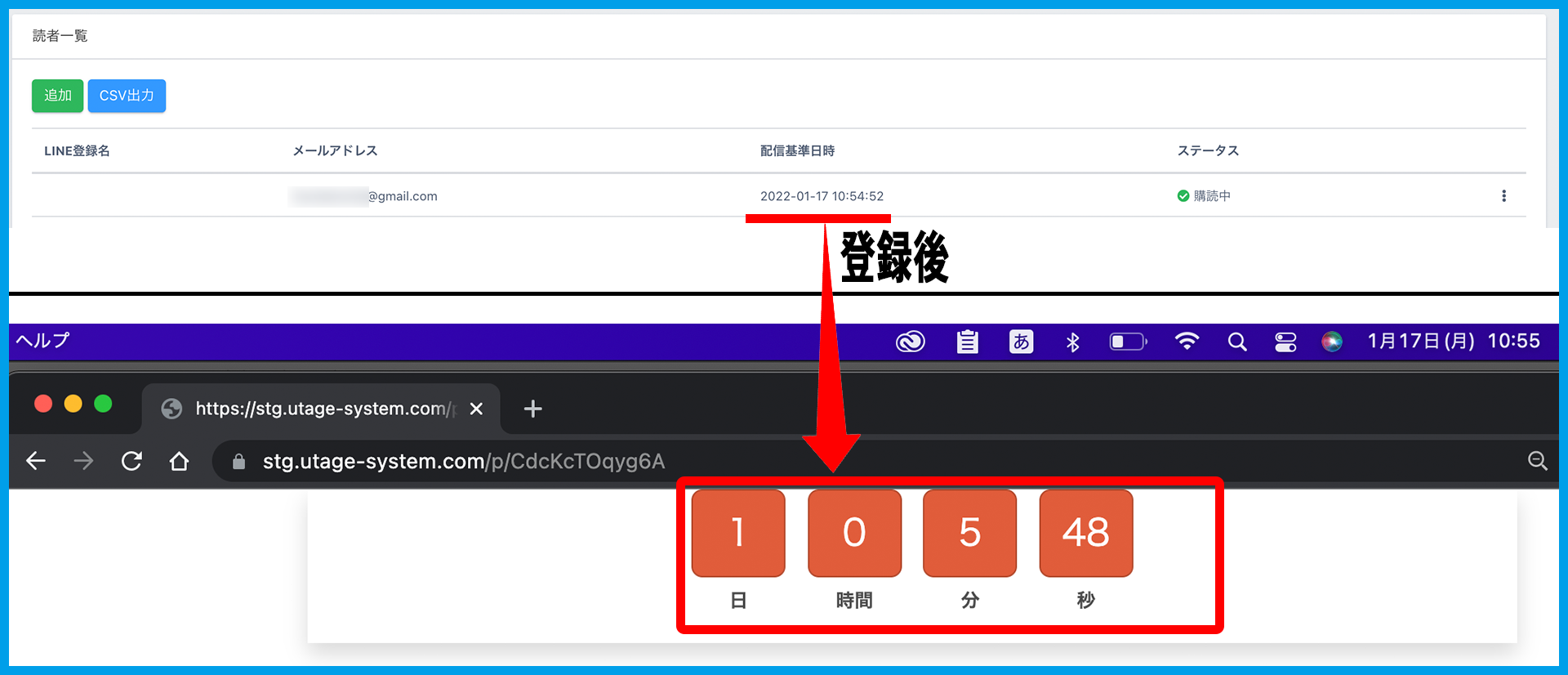Image resolution: width=1568 pixels, height=675 pixels.
Task: Open the clipboard manager menu bar icon
Action: 967,342
